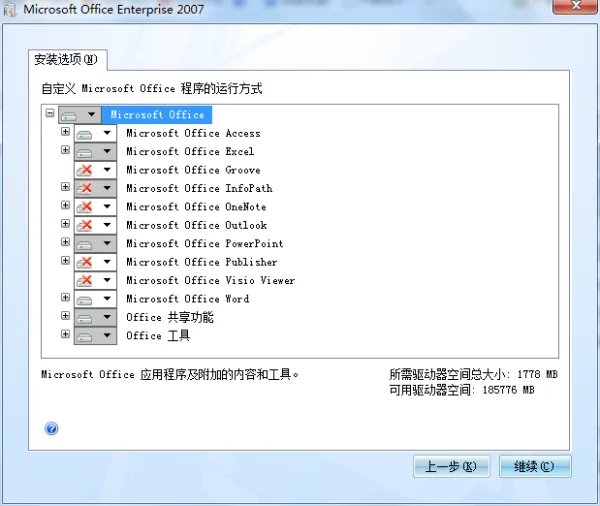Select the 安装选项(N) tab
The image size is (600, 506).
pyautogui.click(x=67, y=59)
